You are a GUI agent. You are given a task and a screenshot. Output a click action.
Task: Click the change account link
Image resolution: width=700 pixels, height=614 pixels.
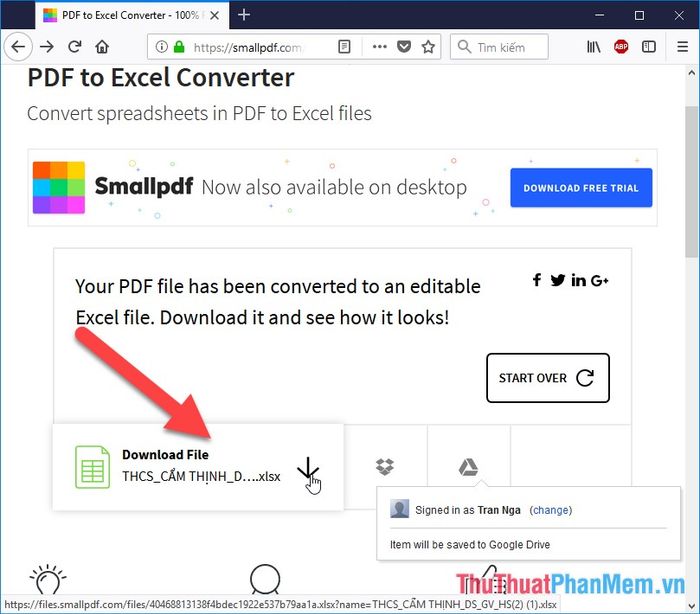pyautogui.click(x=550, y=510)
